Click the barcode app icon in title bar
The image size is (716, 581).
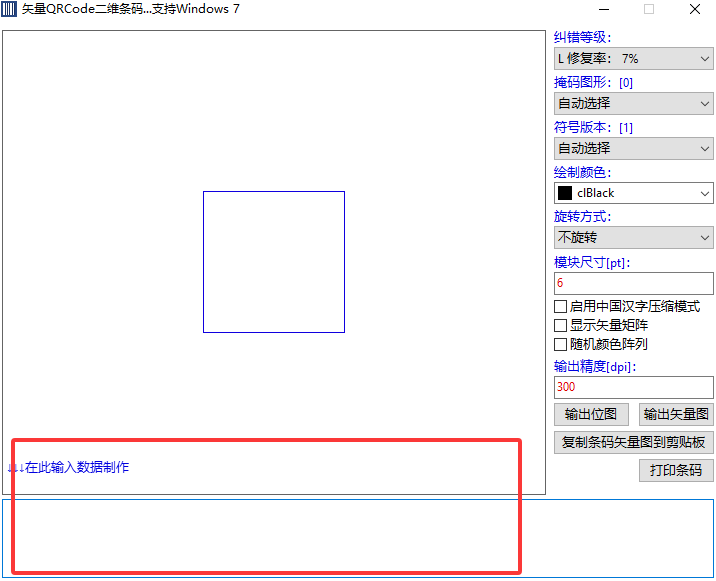coord(9,9)
